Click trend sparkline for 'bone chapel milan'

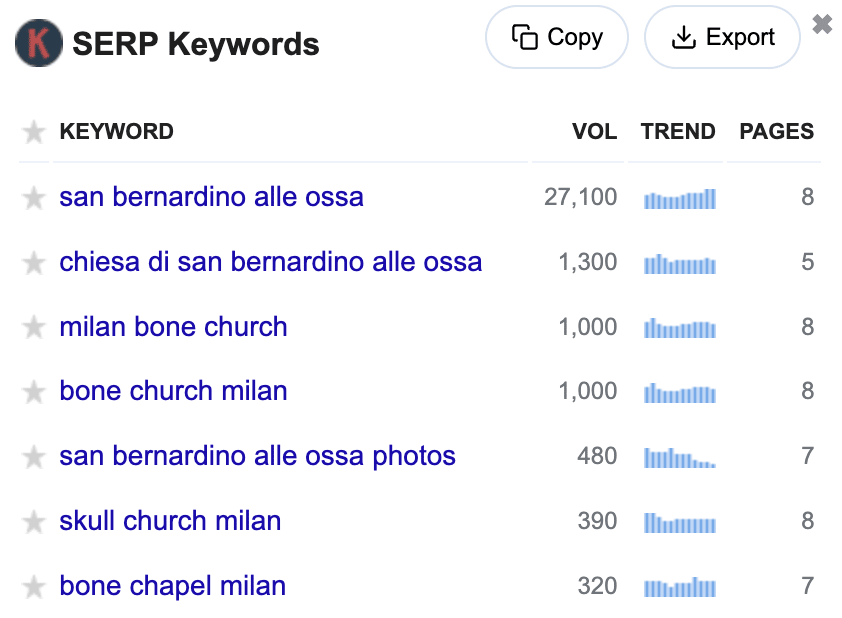pos(680,587)
